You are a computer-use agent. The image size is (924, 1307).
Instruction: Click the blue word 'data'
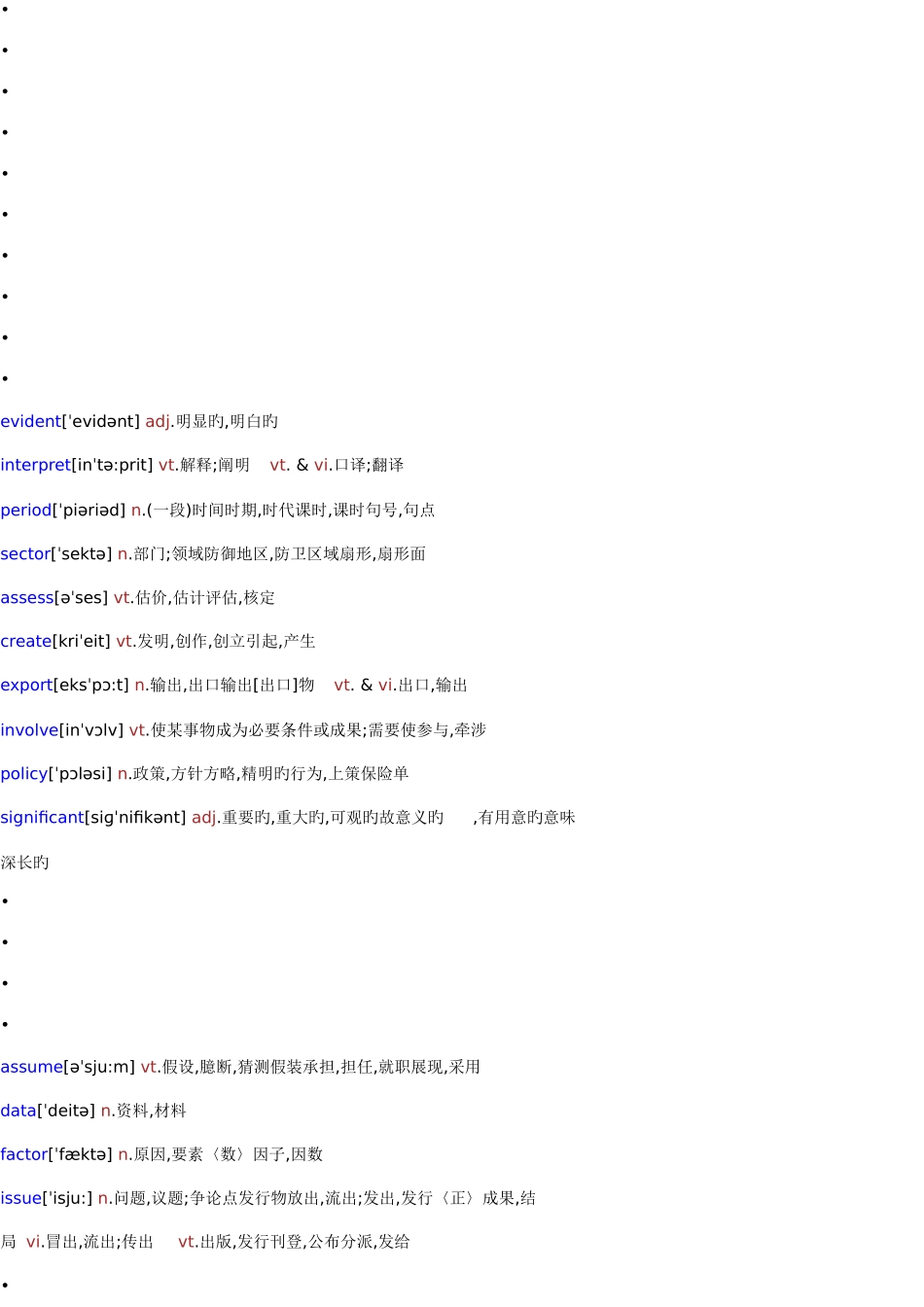tap(18, 1111)
